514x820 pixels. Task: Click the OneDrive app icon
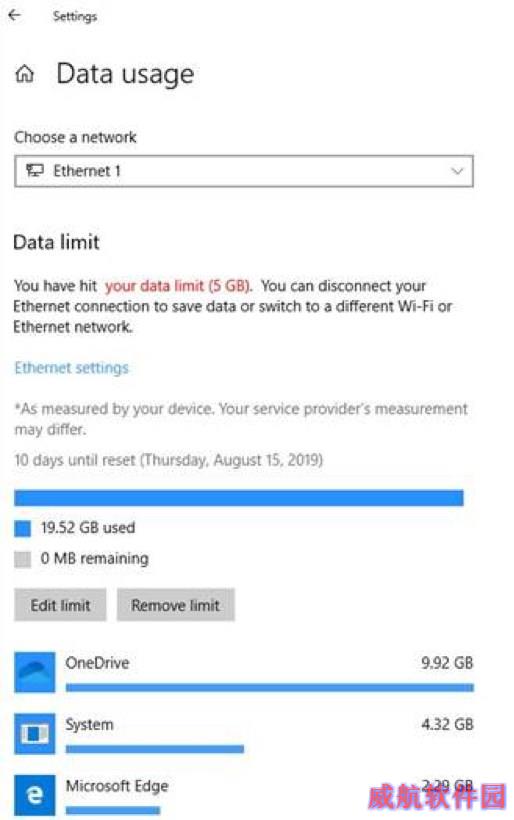[35, 672]
